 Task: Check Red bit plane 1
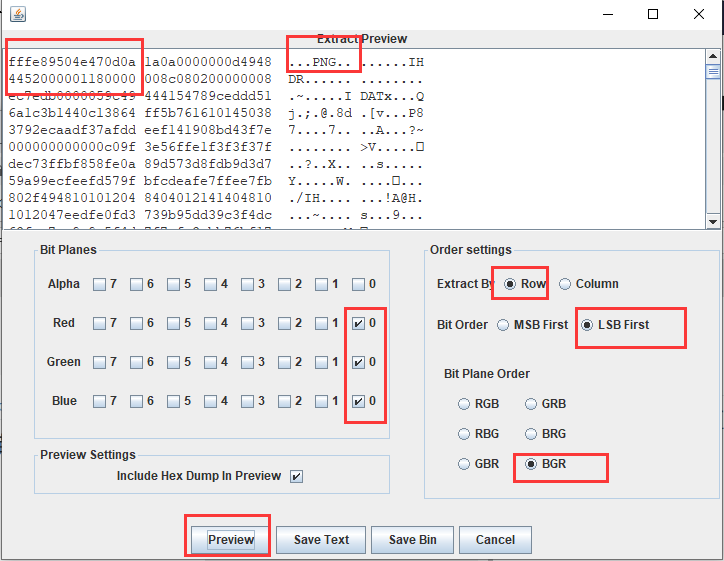[321, 323]
